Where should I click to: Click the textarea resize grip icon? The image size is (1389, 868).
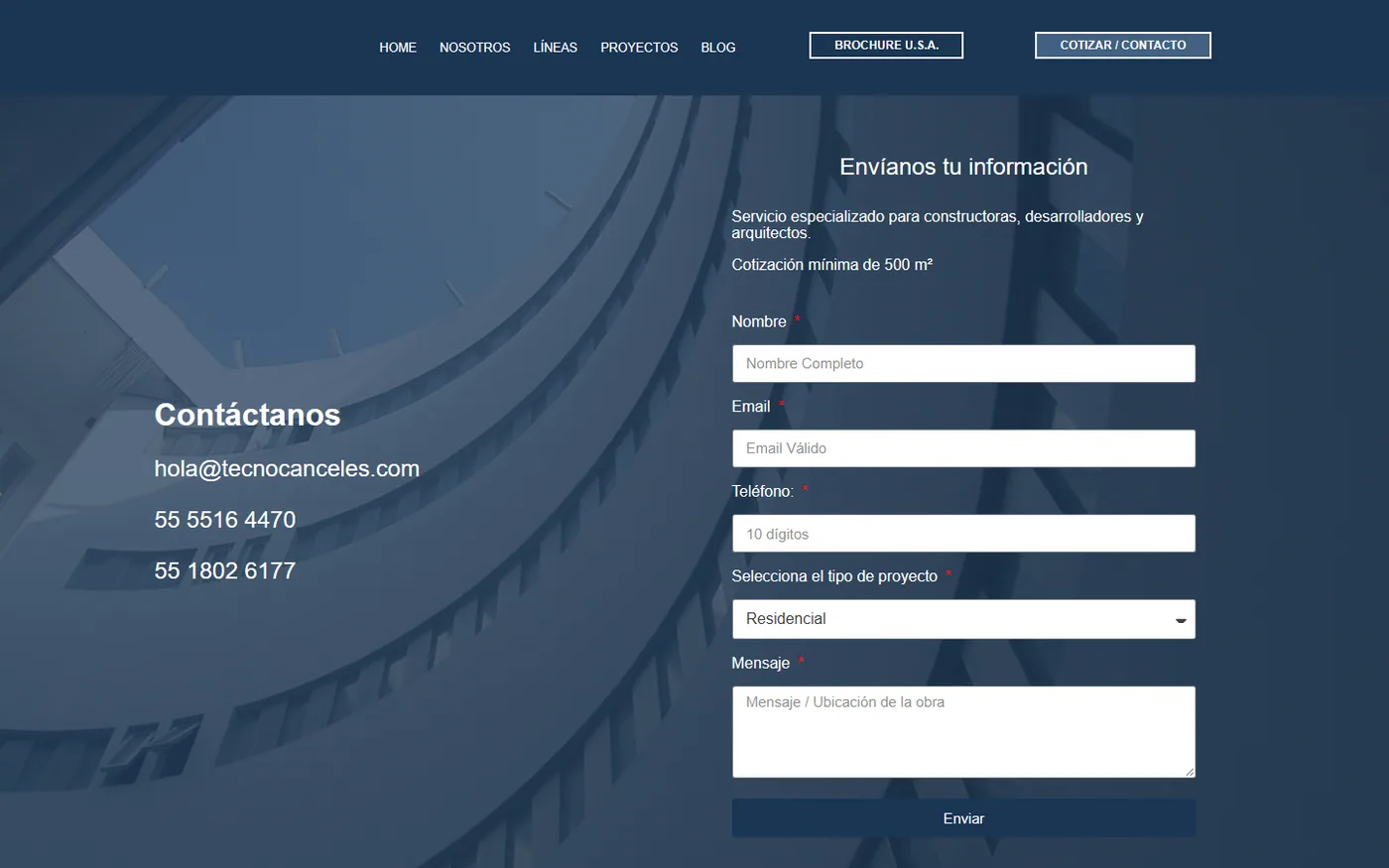point(1189,771)
